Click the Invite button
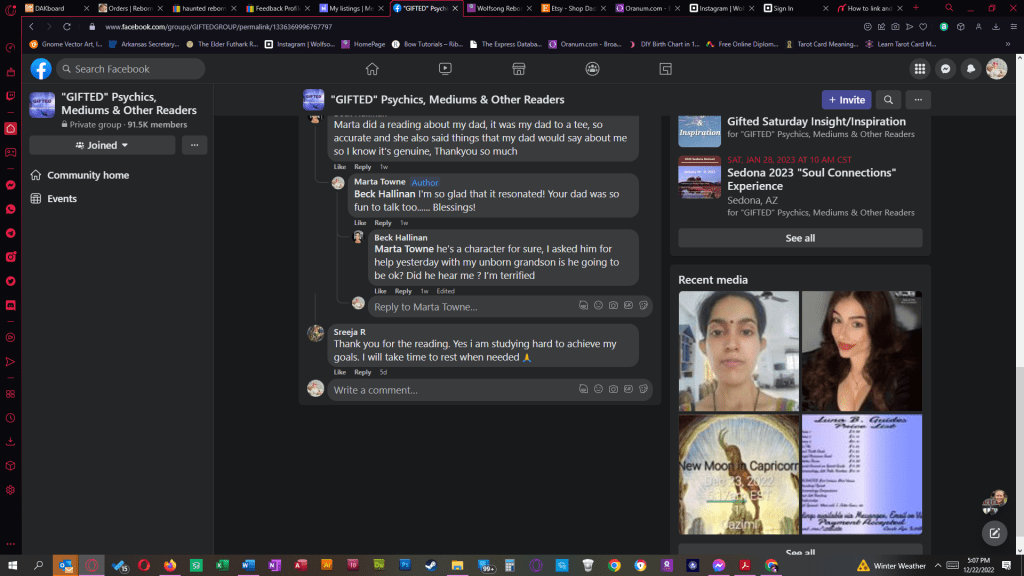The height and width of the screenshot is (576, 1024). (846, 100)
